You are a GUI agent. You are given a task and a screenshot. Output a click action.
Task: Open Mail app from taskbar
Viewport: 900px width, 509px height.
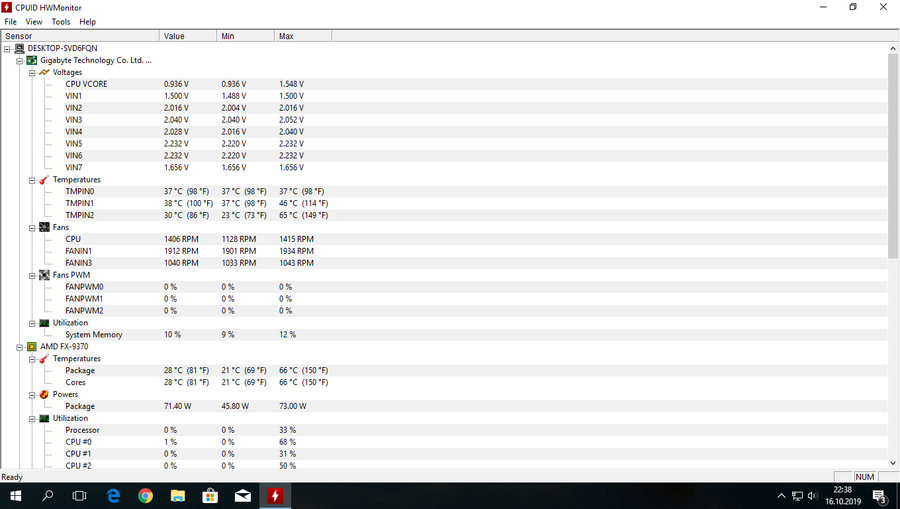coord(243,496)
